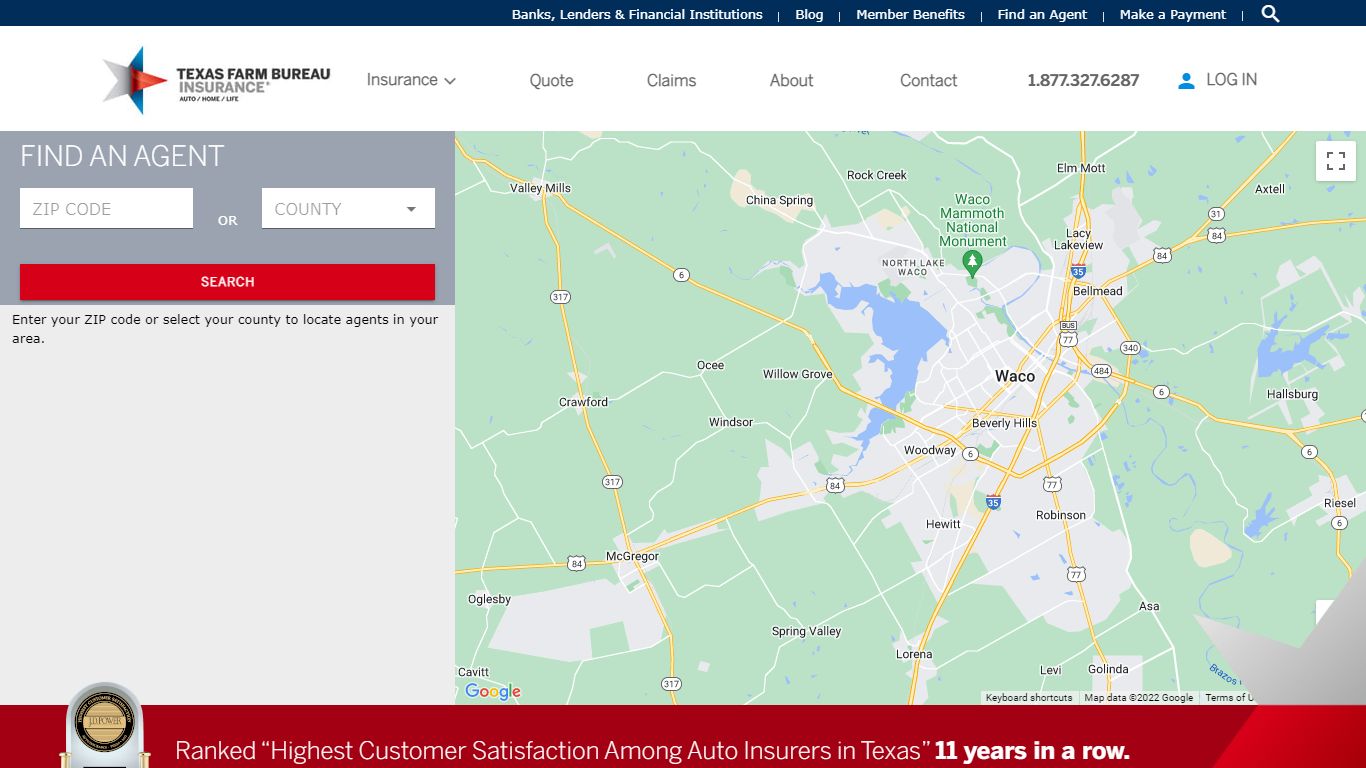Open the Quote menu item

pyautogui.click(x=551, y=80)
